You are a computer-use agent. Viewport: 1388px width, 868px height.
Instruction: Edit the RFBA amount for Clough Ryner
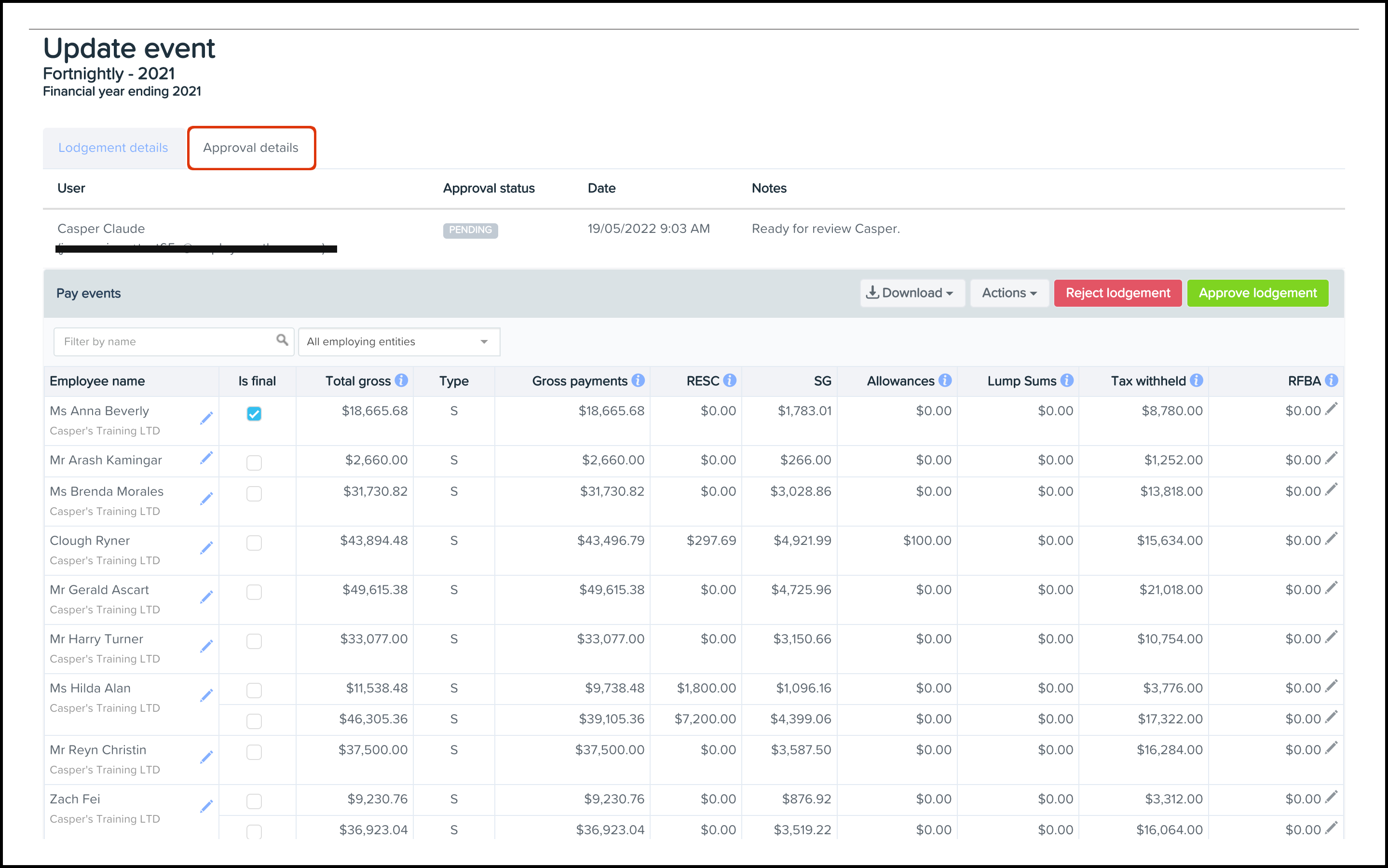1331,539
